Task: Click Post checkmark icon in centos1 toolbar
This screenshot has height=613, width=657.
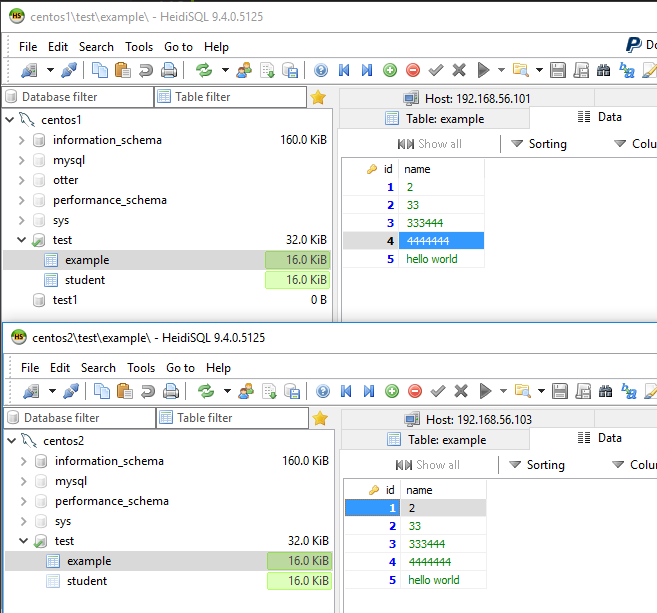Action: (x=436, y=70)
